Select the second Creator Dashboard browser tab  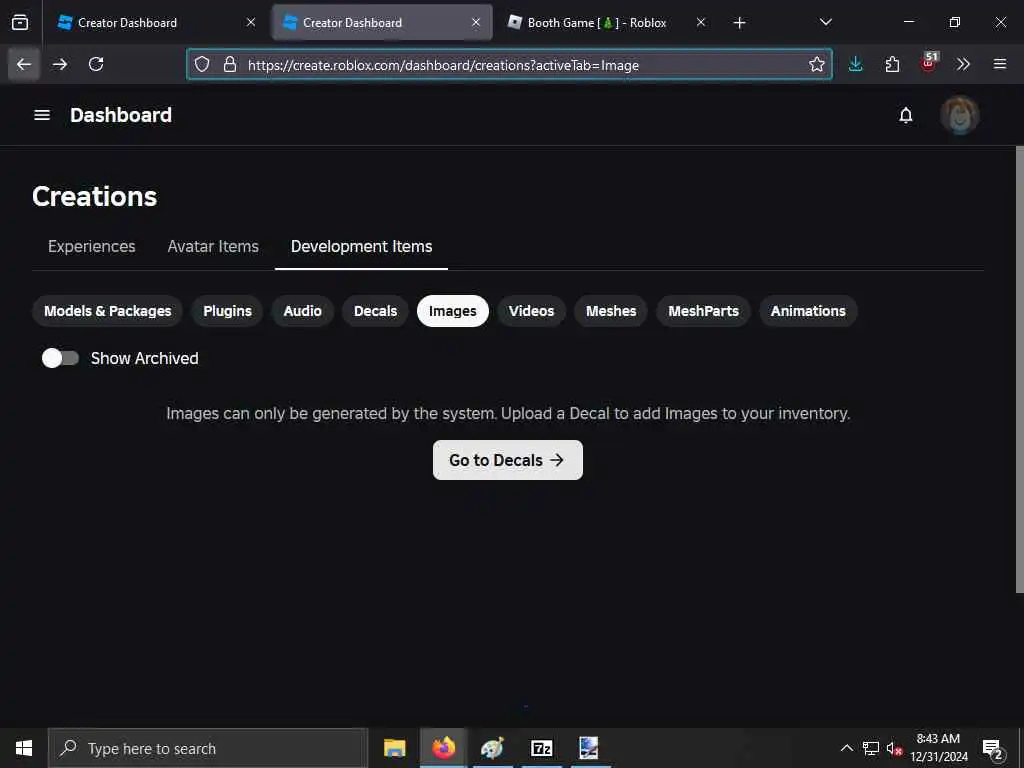(x=382, y=22)
